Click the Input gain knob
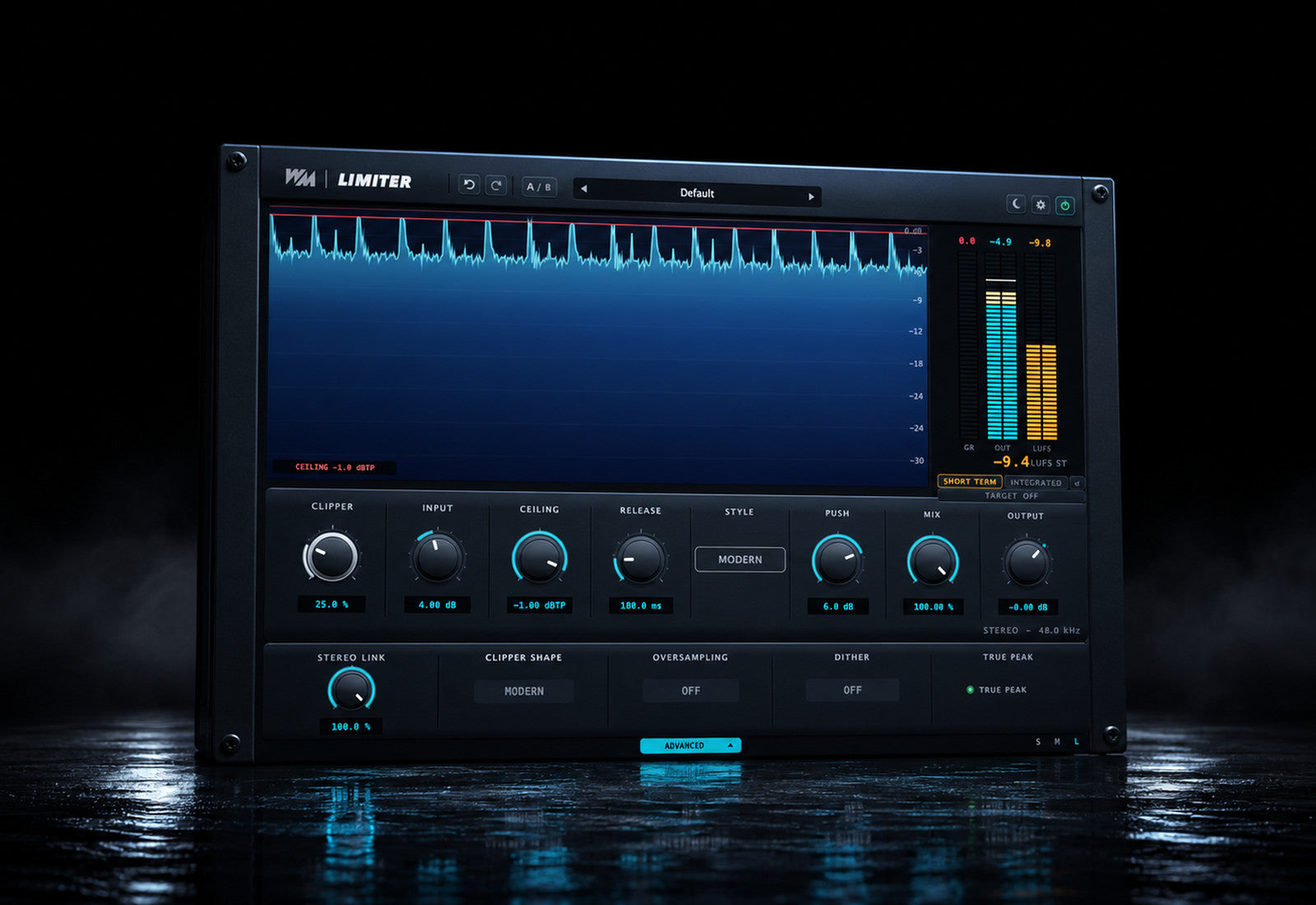 point(437,558)
